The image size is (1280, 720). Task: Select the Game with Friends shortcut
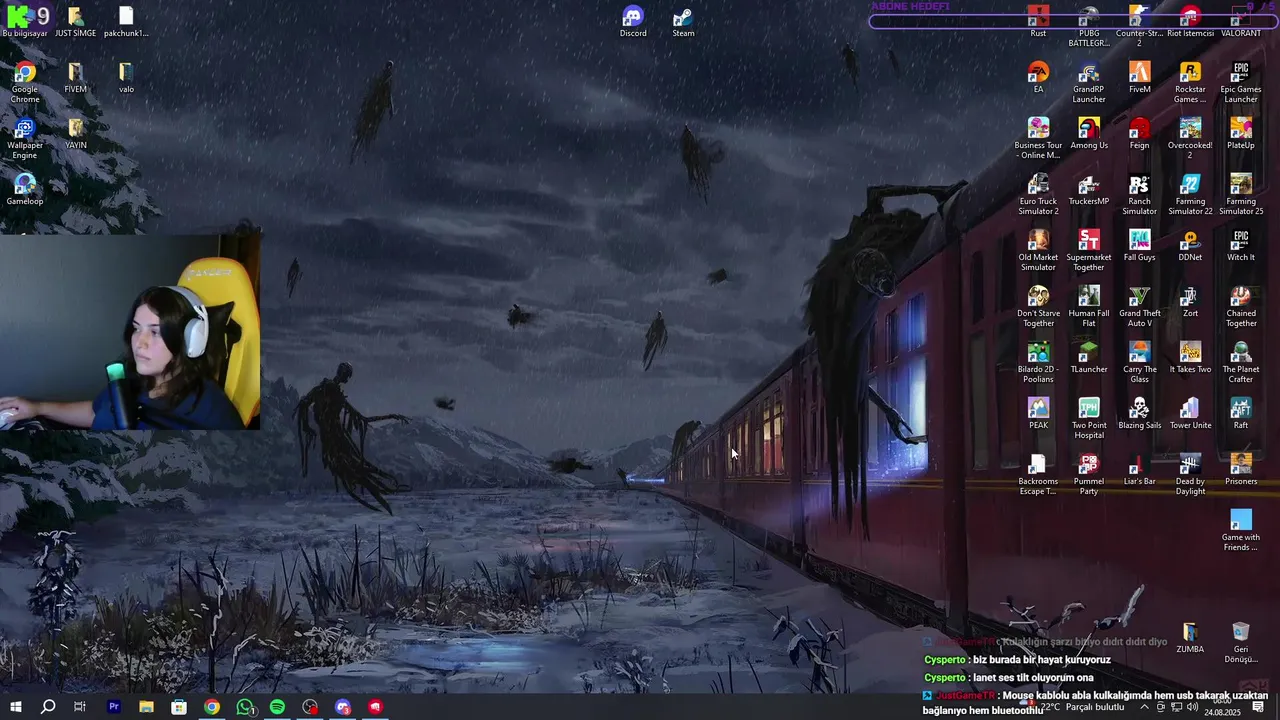tap(1241, 531)
